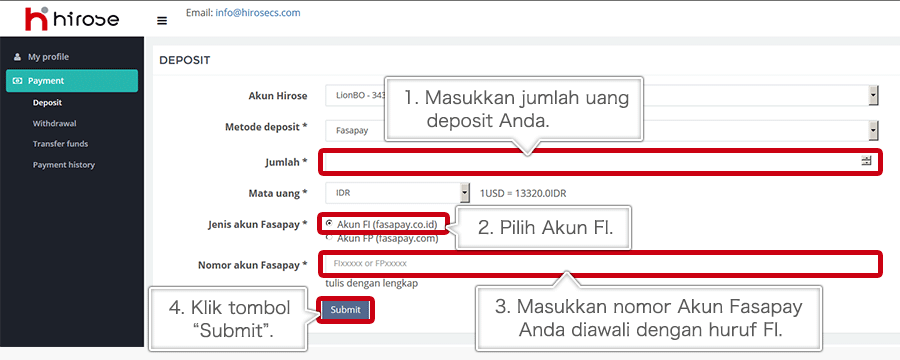Open Transfer funds page
This screenshot has height=360, width=900.
[x=60, y=144]
